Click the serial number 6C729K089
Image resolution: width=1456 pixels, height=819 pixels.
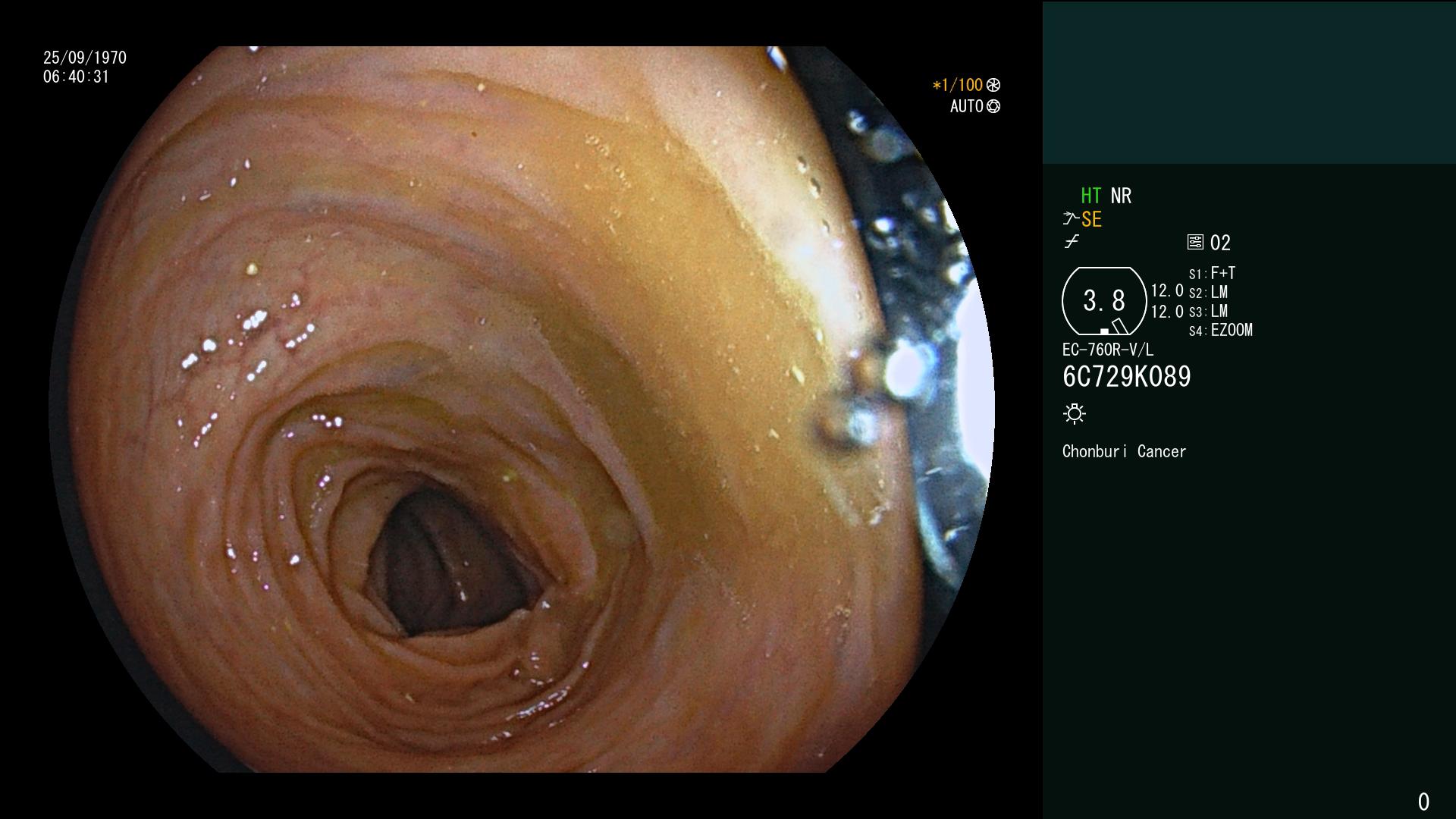(x=1127, y=376)
